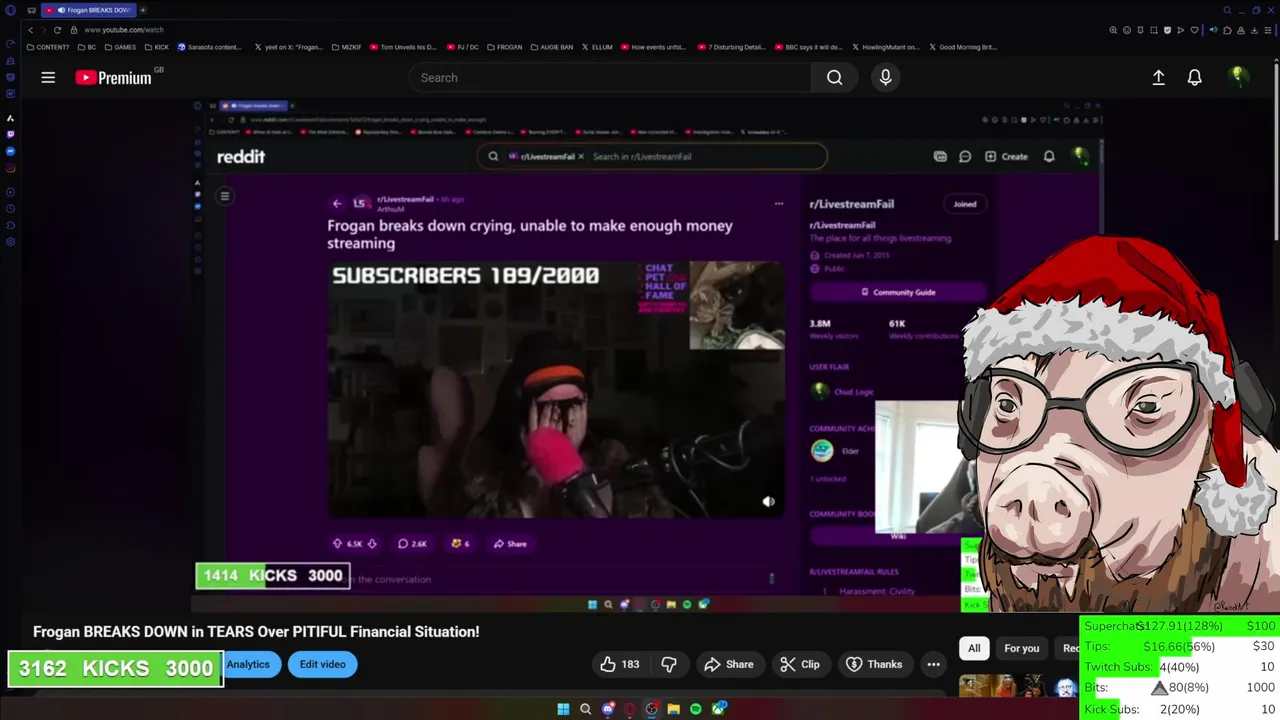Open the YouTube upload/create icon
1280x720 pixels.
coord(1158,77)
